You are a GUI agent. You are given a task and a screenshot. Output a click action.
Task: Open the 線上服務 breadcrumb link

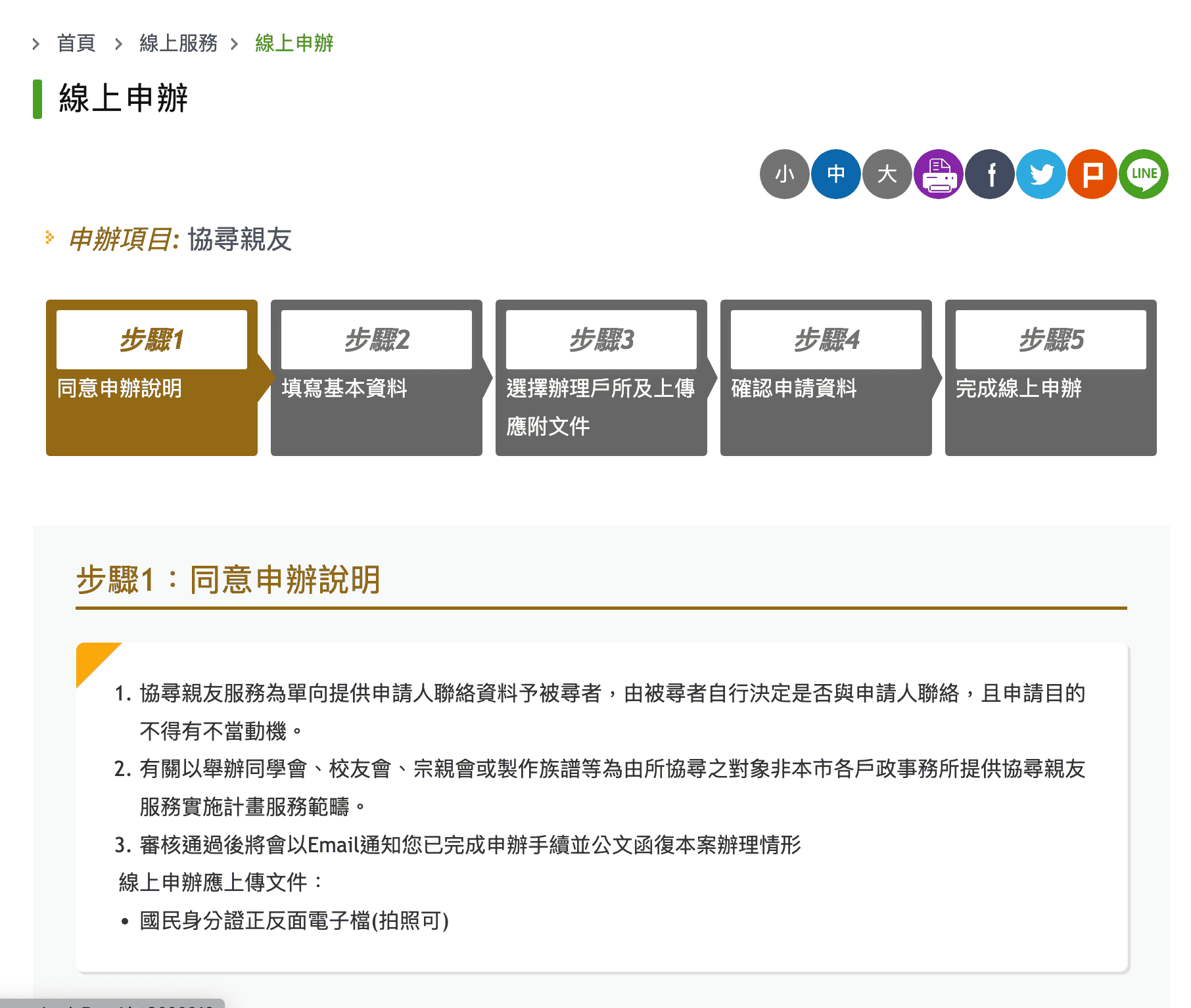(177, 42)
